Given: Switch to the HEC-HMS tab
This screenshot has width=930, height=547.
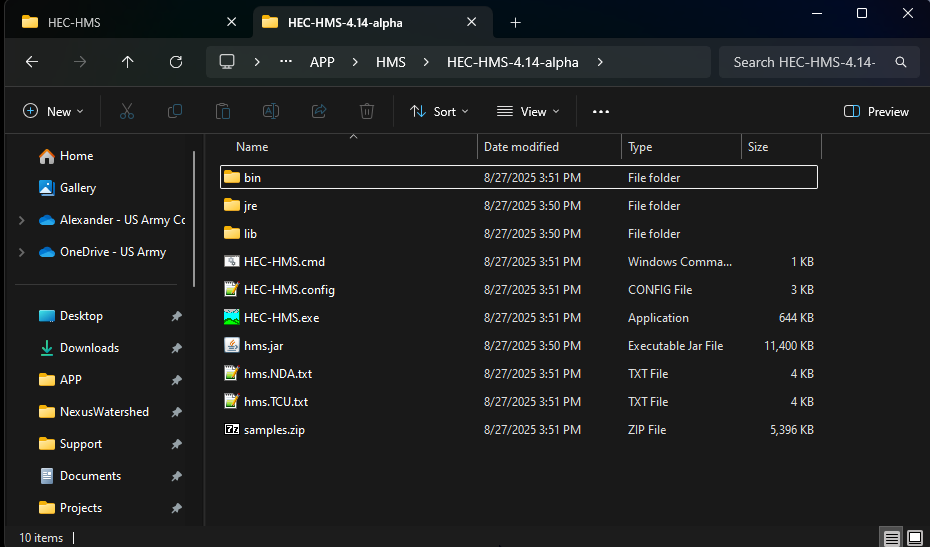Looking at the screenshot, I should click(74, 22).
